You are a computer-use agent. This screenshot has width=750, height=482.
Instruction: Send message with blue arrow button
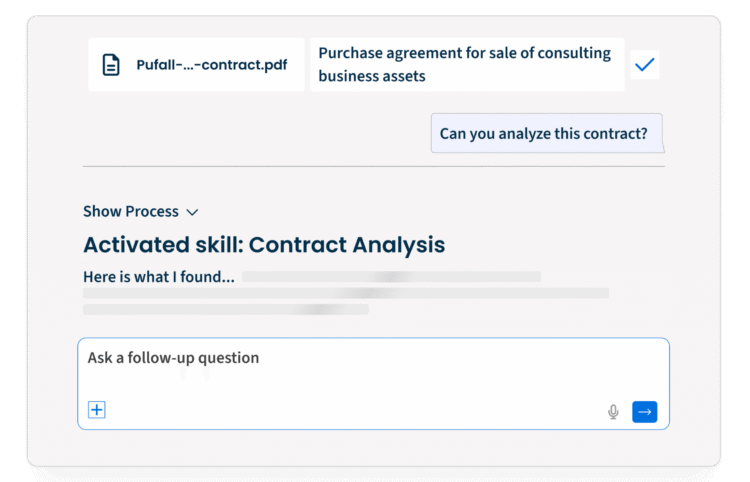click(644, 412)
